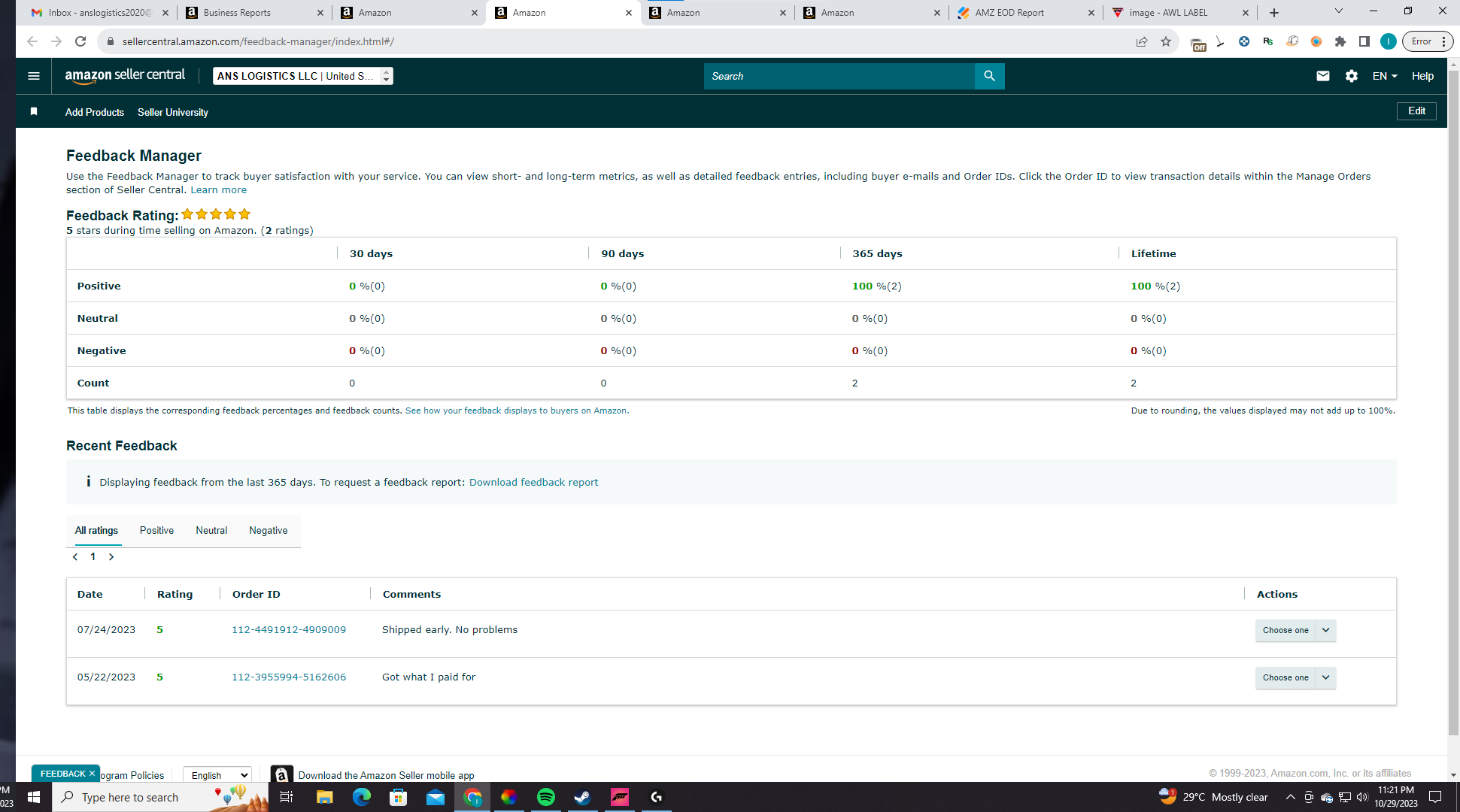Click the Error update button in Chrome
This screenshot has height=812, width=1460.
tap(1427, 41)
